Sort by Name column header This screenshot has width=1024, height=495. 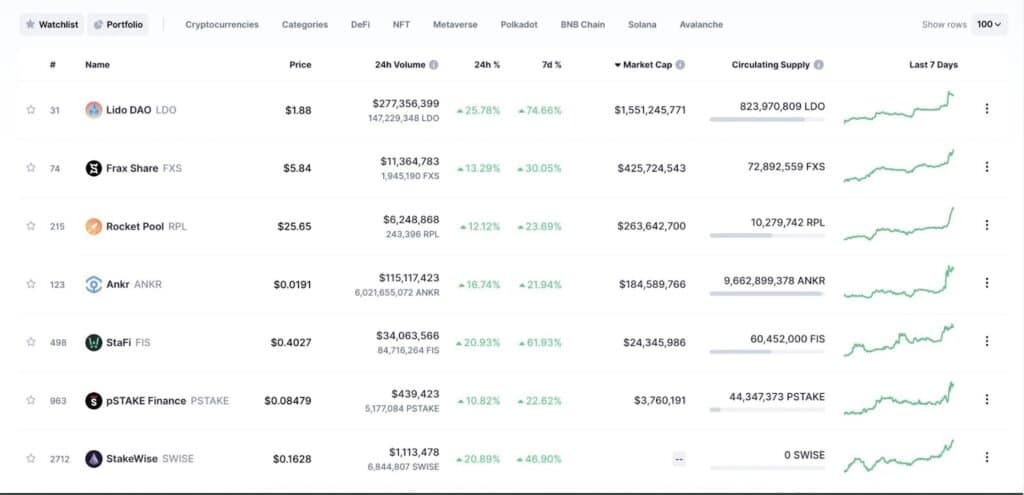point(97,65)
